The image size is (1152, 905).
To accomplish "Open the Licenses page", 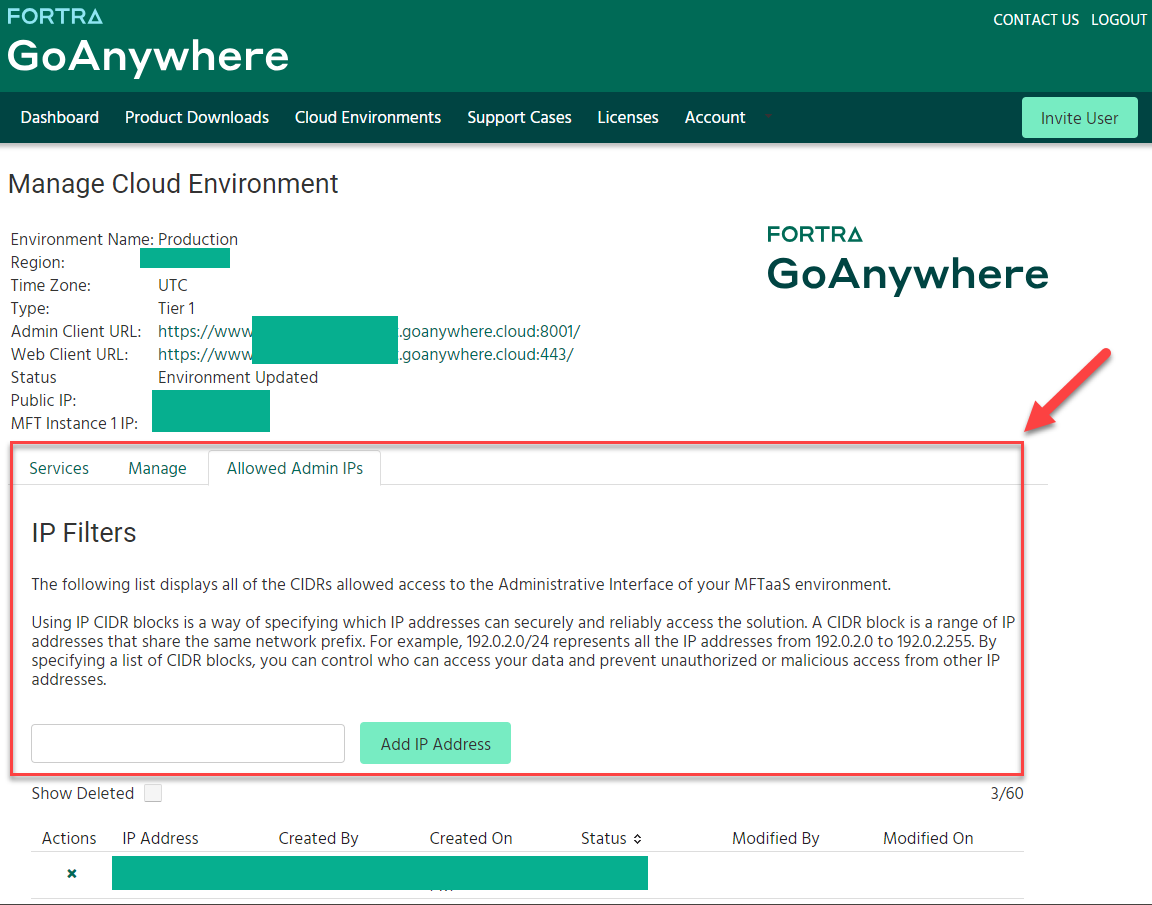I will pyautogui.click(x=628, y=117).
